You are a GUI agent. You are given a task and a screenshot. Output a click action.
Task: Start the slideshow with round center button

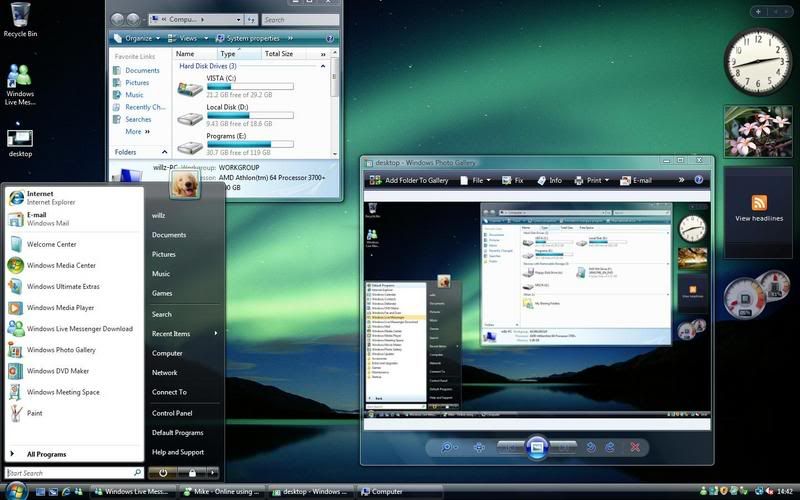coord(537,447)
